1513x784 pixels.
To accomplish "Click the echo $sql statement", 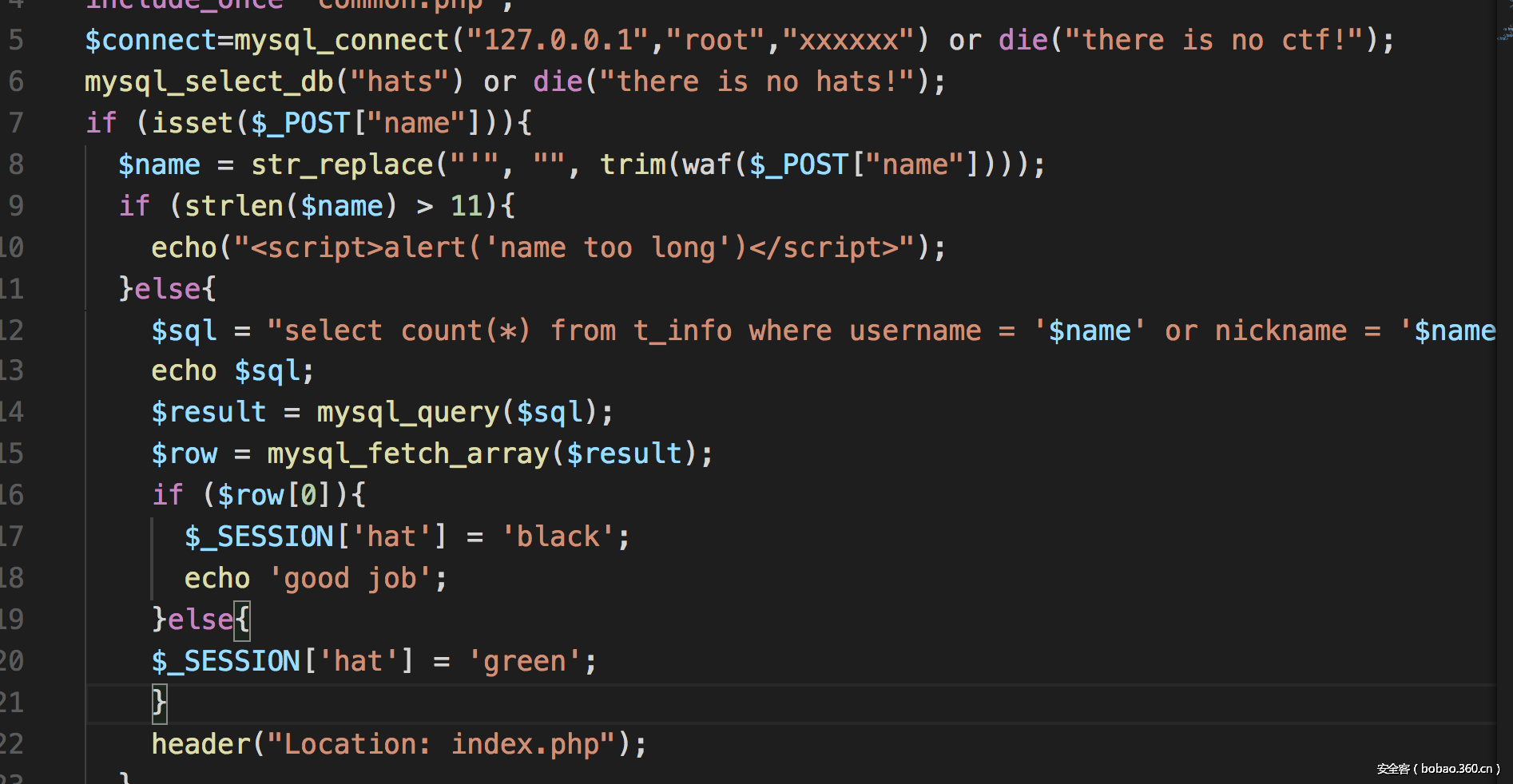I will (x=233, y=371).
